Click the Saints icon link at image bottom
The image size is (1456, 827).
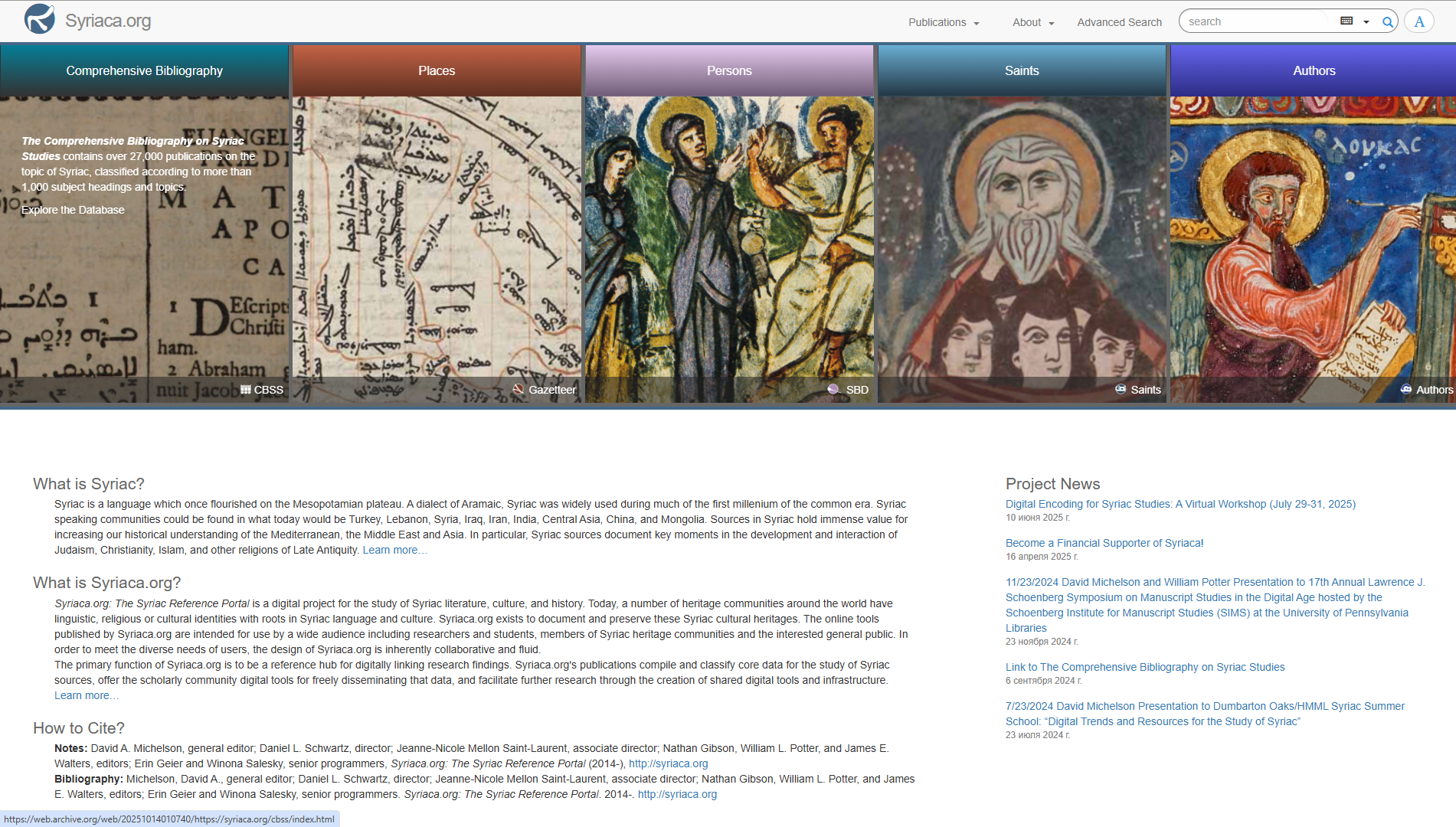[x=1138, y=390]
